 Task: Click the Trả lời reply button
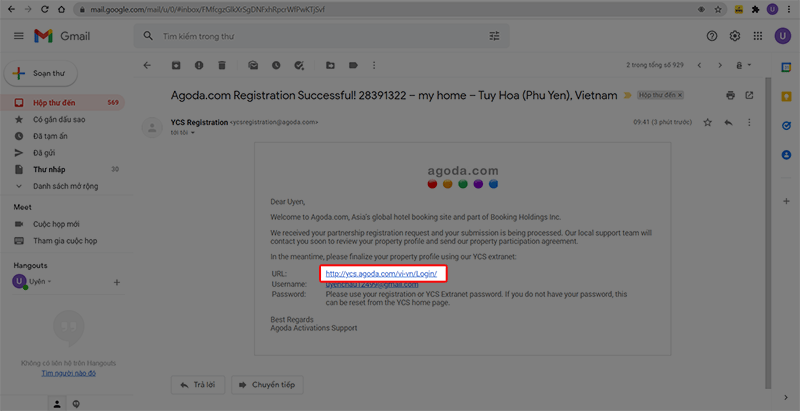pos(197,384)
